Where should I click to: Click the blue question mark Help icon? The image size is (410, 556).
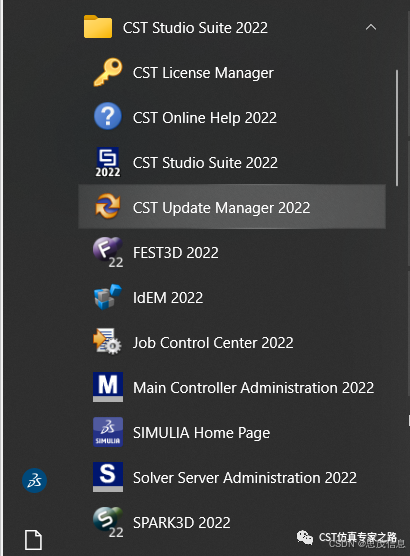pyautogui.click(x=108, y=117)
